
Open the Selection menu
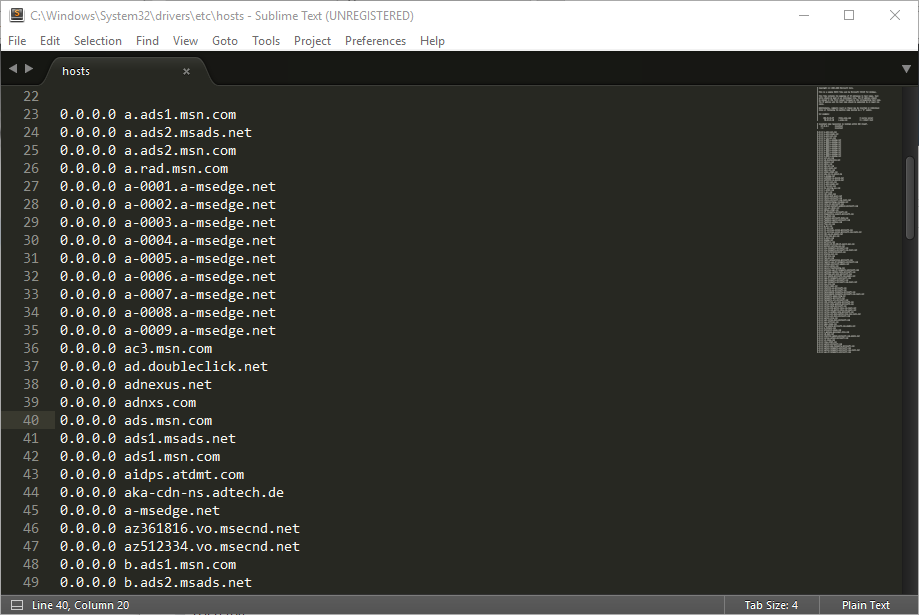(x=97, y=41)
